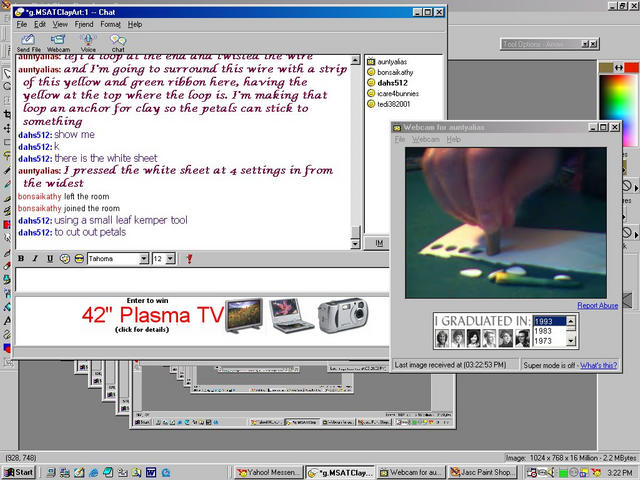Click the Report Abuse link
The image size is (640, 480).
[x=598, y=305]
